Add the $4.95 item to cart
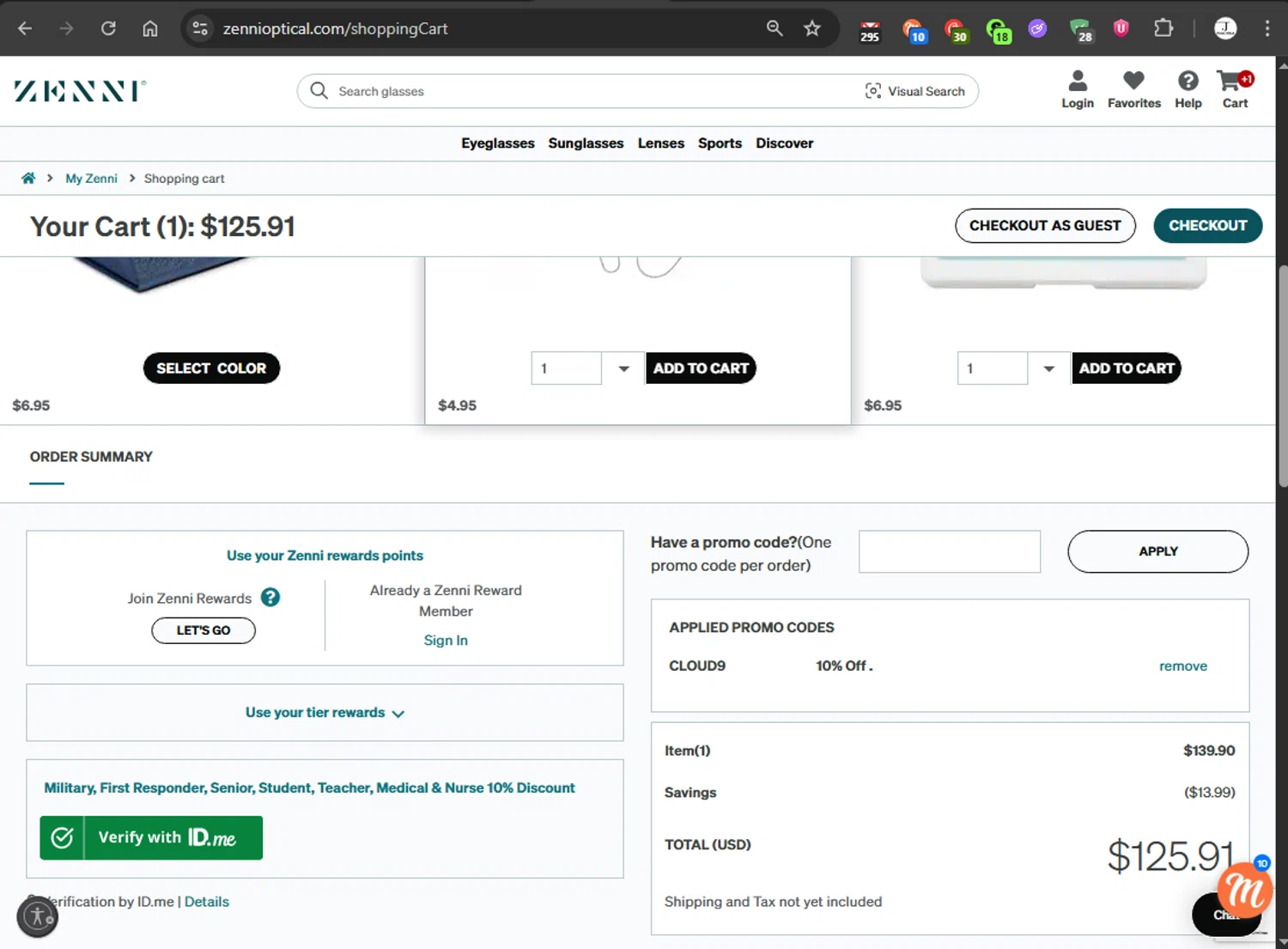 tap(701, 368)
